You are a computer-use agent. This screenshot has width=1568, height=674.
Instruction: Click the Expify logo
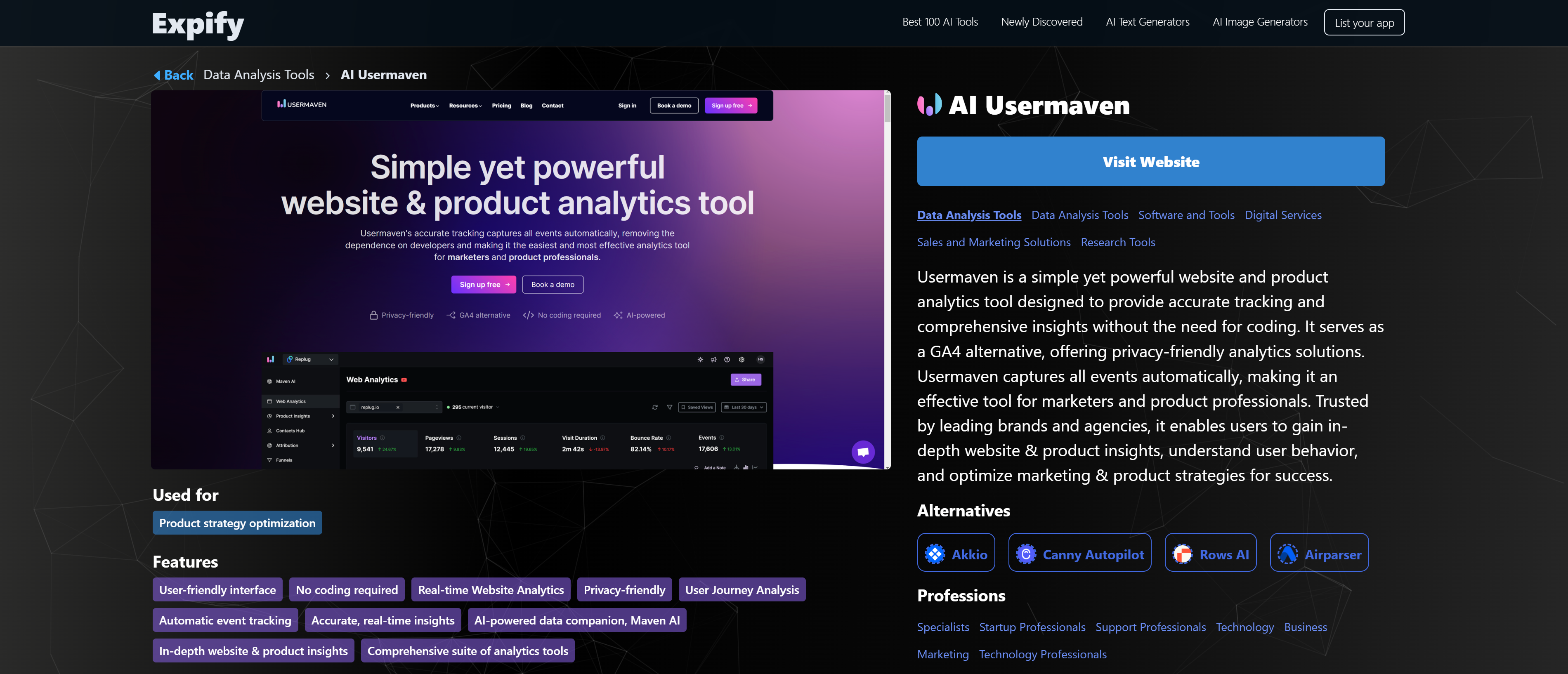[x=198, y=24]
